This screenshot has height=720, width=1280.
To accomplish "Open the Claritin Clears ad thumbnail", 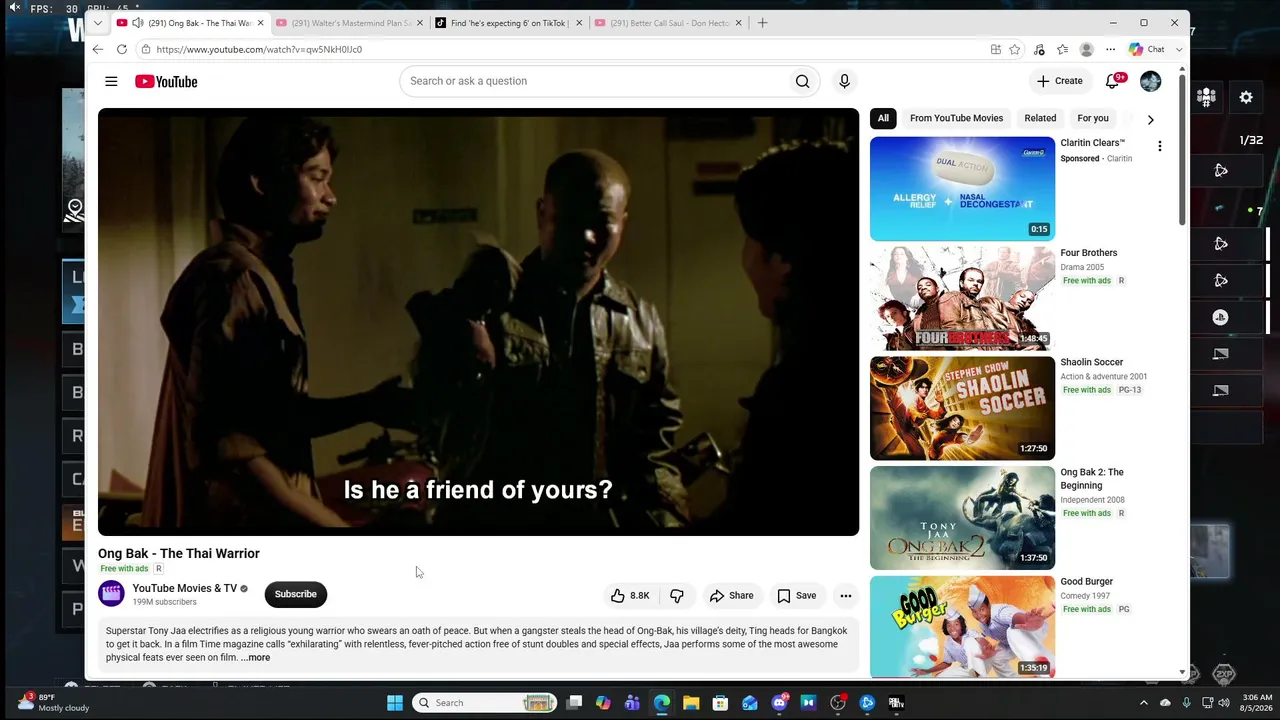I will click(x=962, y=189).
